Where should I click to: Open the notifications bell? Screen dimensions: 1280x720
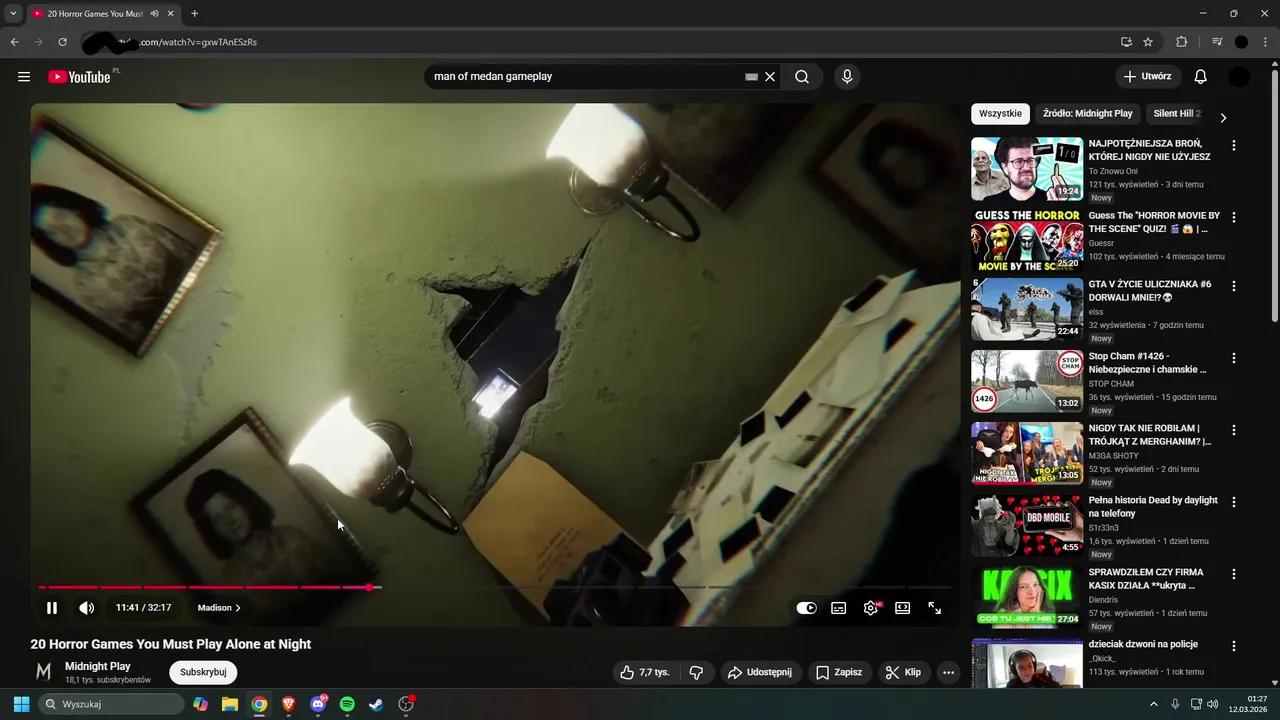[x=1200, y=76]
